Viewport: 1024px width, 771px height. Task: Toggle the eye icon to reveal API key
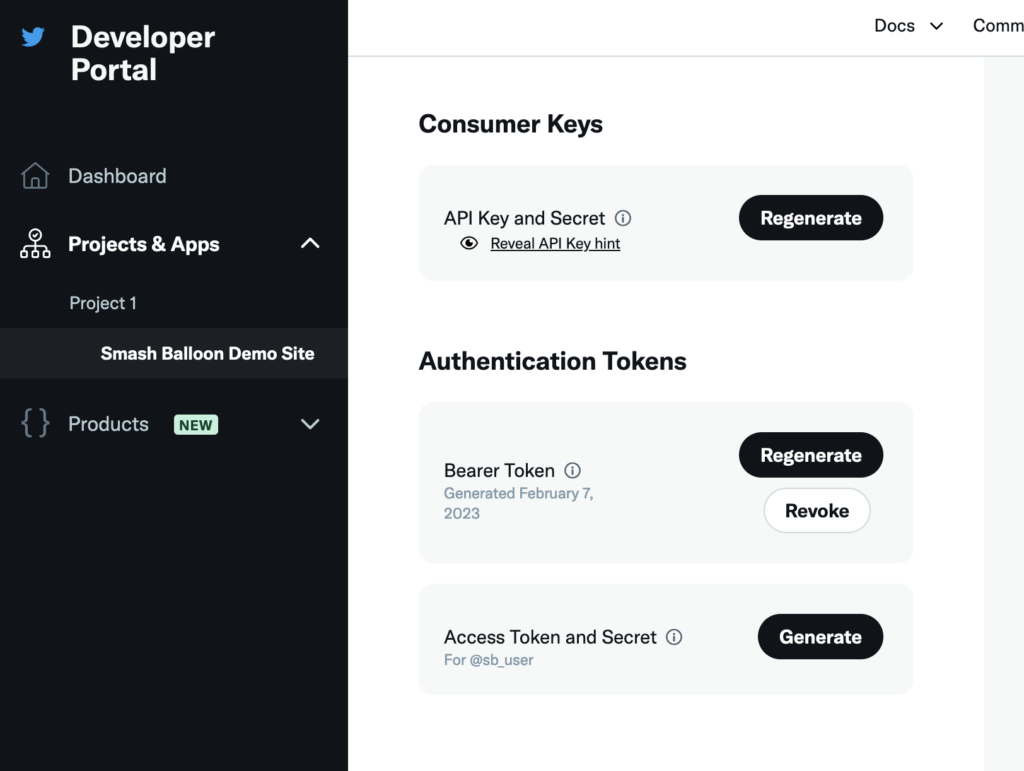468,242
